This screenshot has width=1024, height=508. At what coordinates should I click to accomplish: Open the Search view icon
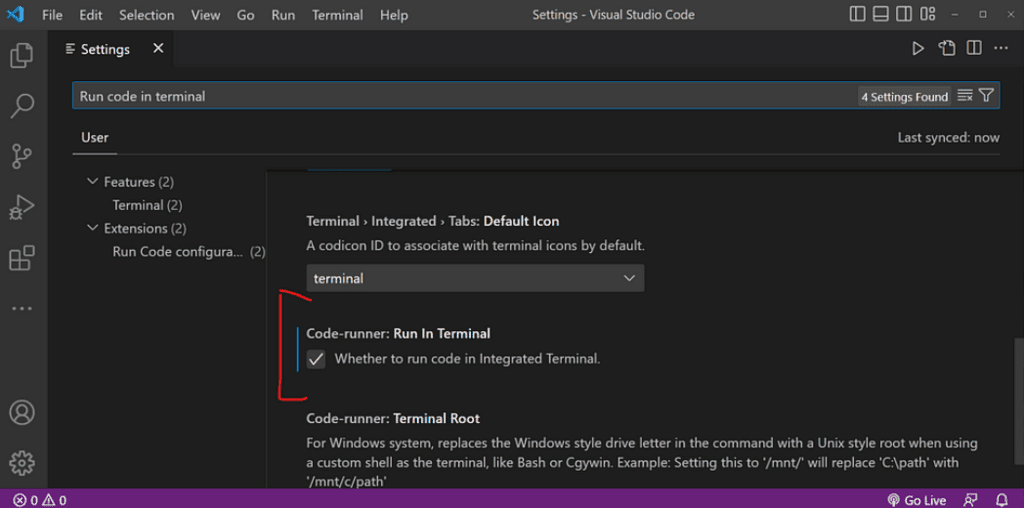tap(22, 106)
